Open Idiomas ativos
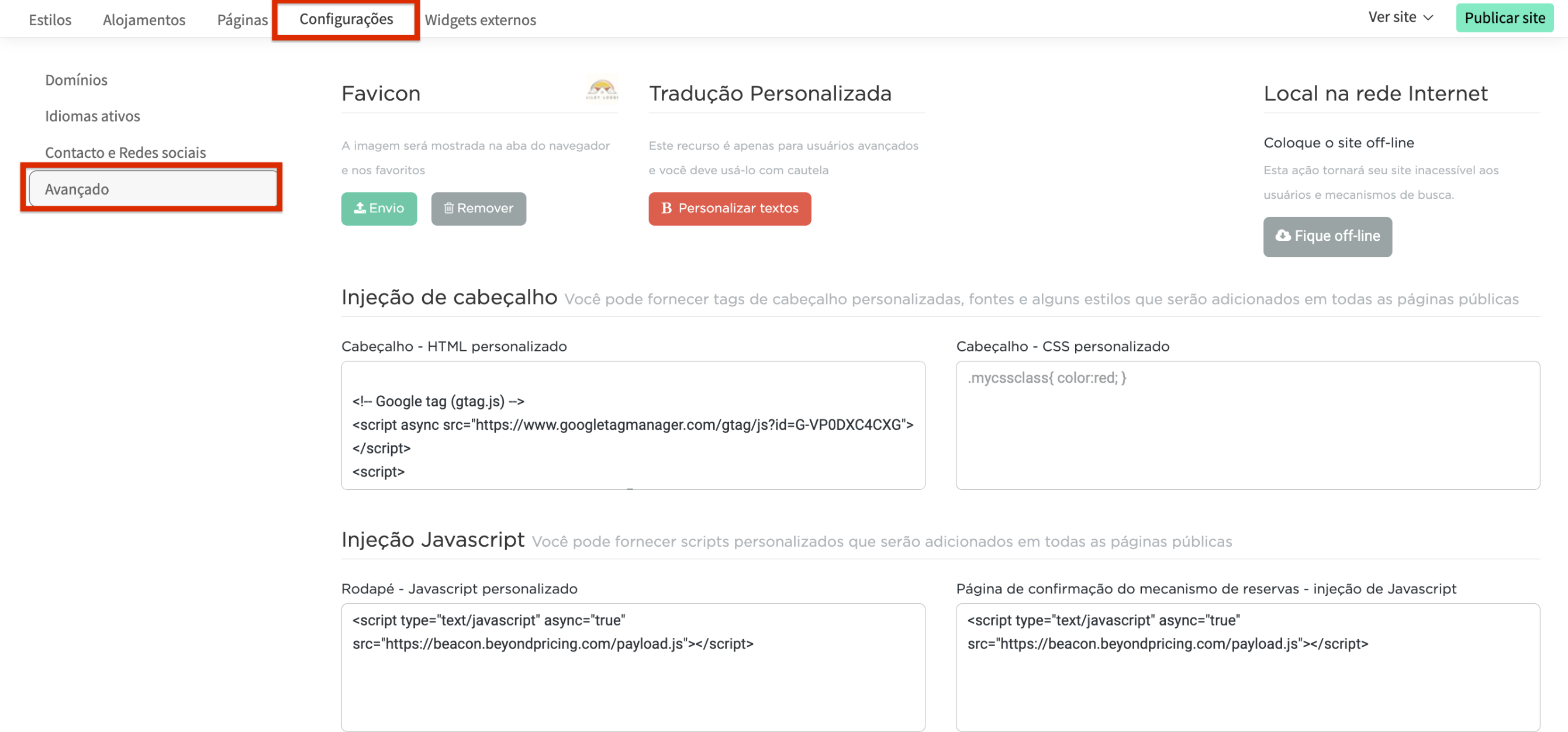1568x732 pixels. (x=92, y=116)
